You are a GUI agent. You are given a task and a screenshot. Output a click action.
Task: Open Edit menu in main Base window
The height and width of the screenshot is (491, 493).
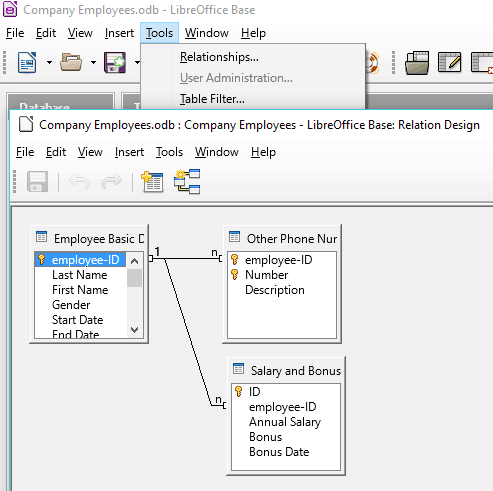click(x=46, y=33)
